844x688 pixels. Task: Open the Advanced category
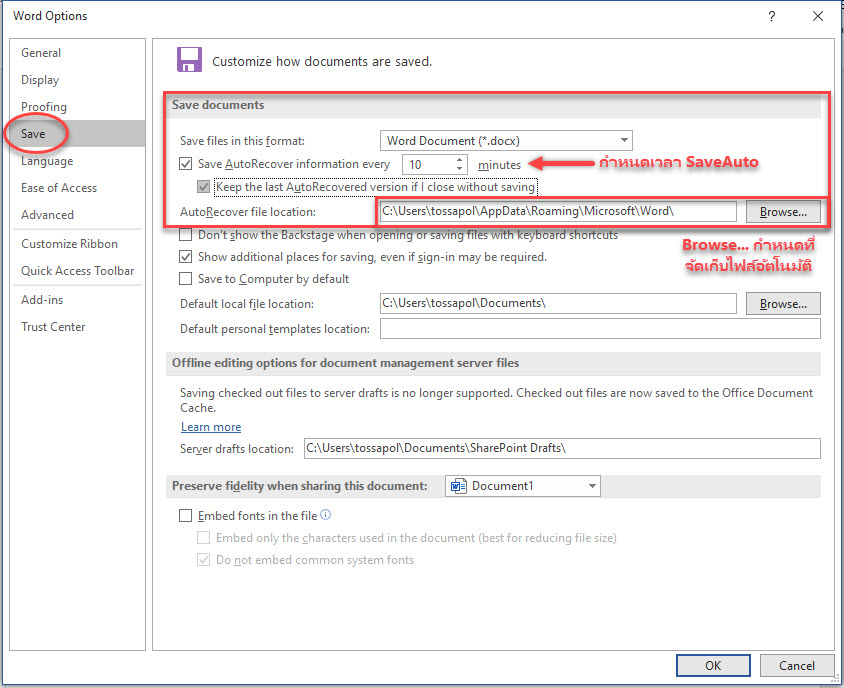78,215
